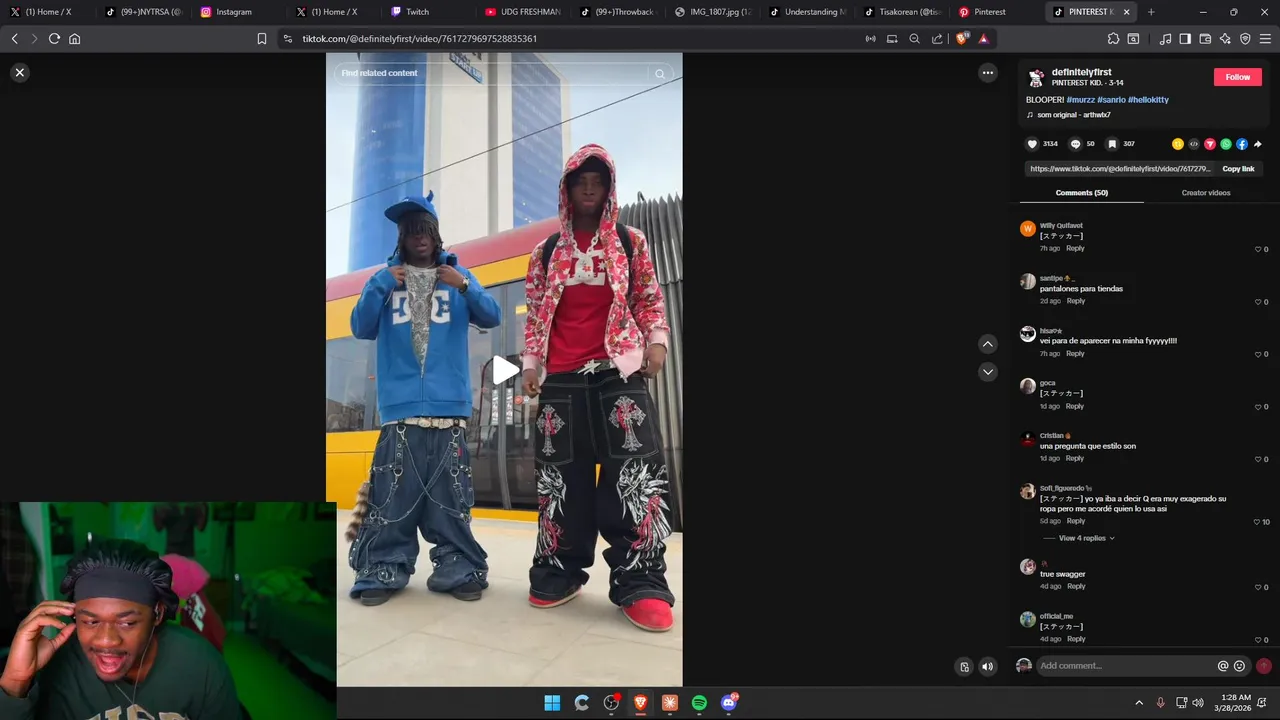Like the video with the heart icon
The width and height of the screenshot is (1280, 720).
click(1033, 144)
